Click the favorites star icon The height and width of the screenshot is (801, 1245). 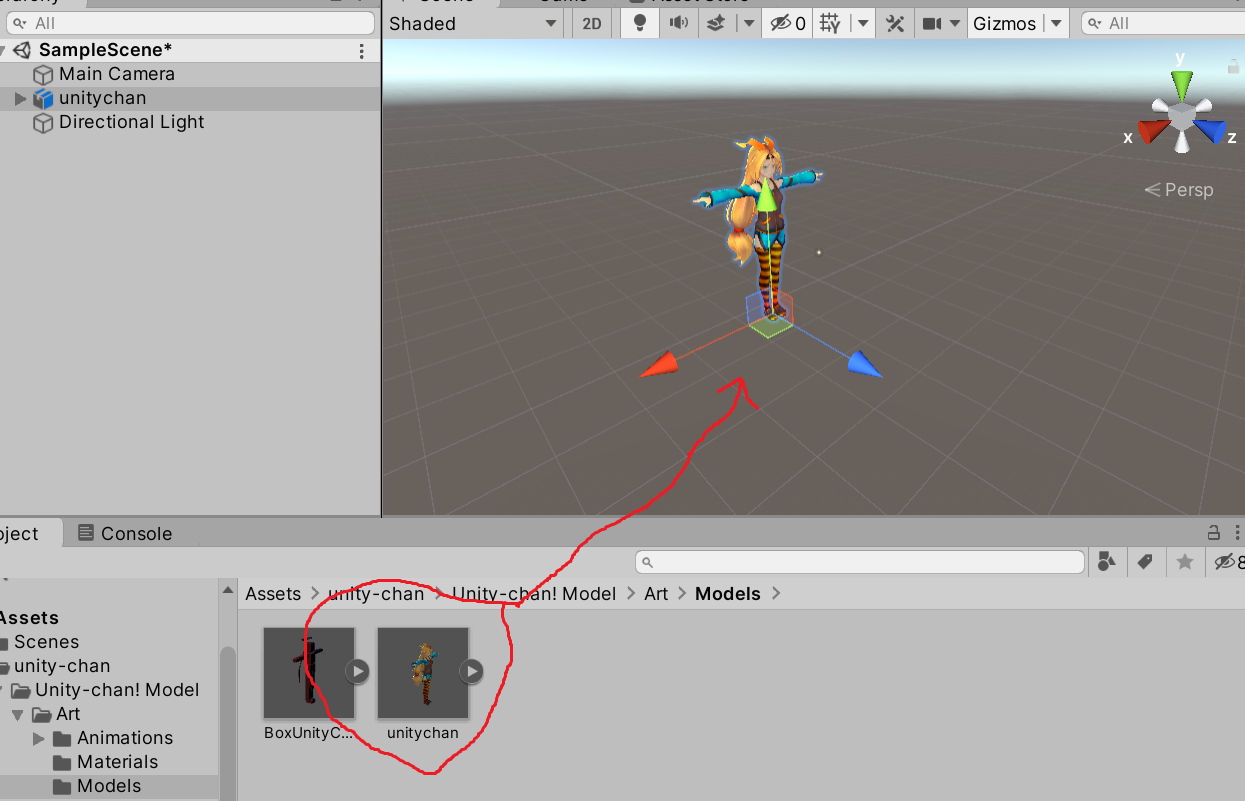point(1185,562)
